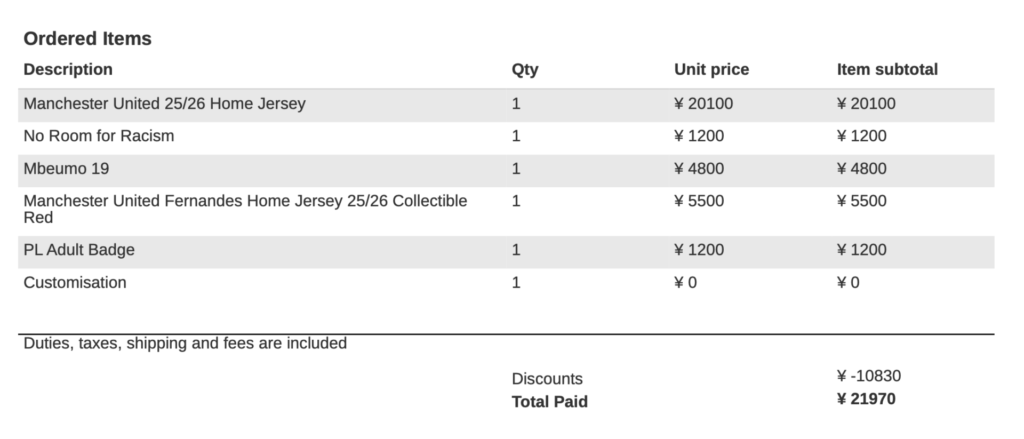Click the duties and taxes included note

click(x=185, y=343)
